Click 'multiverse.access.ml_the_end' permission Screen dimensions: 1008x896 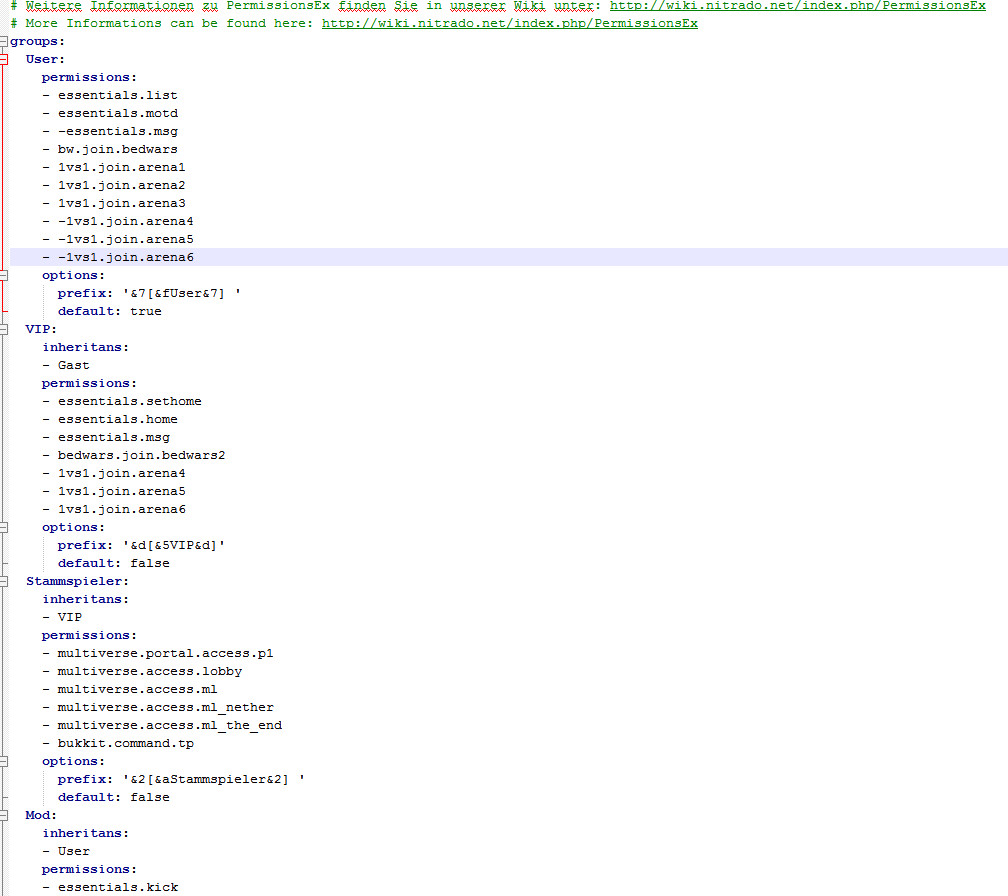(x=170, y=725)
